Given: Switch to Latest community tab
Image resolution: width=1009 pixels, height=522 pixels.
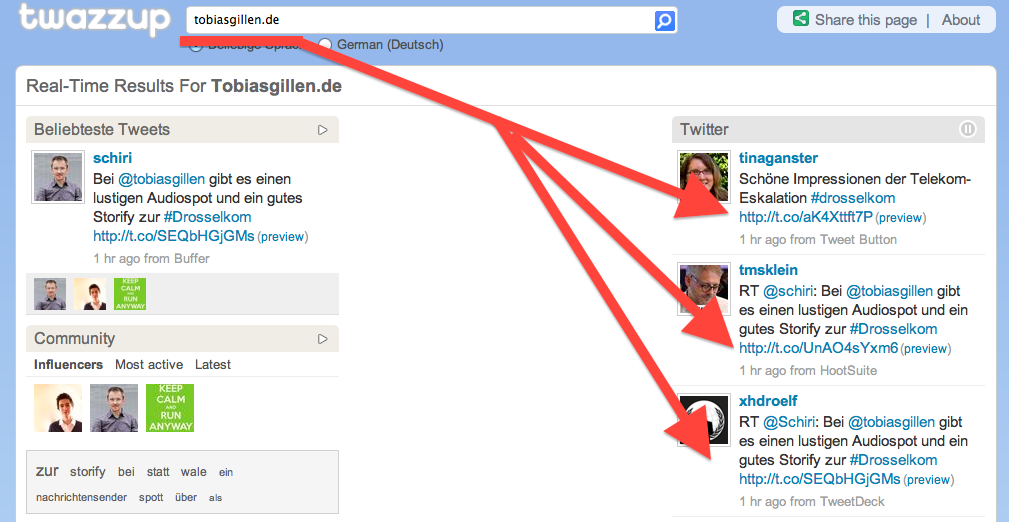Looking at the screenshot, I should tap(212, 364).
